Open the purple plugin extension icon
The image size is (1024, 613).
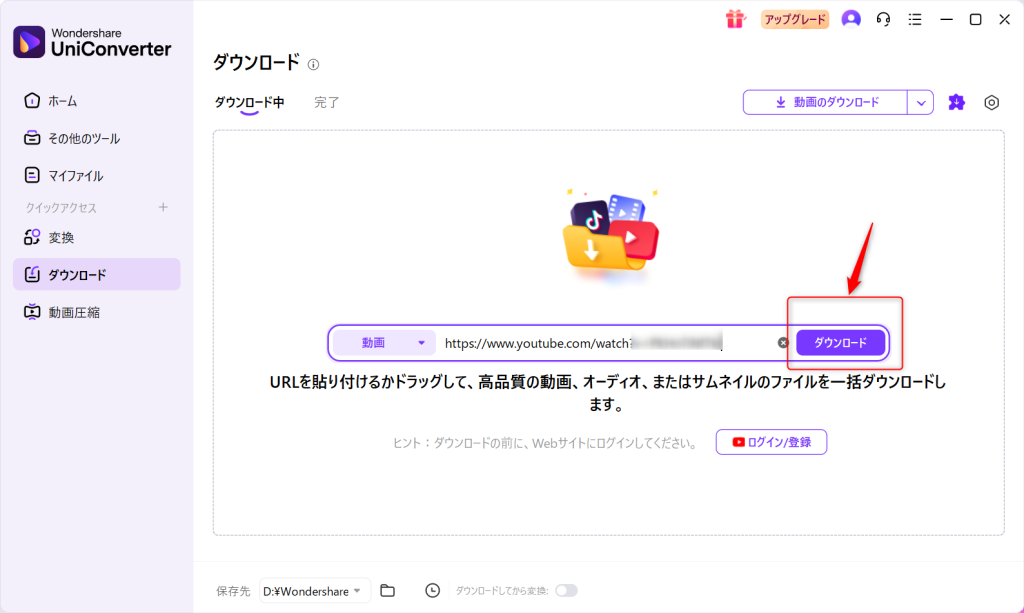point(957,102)
